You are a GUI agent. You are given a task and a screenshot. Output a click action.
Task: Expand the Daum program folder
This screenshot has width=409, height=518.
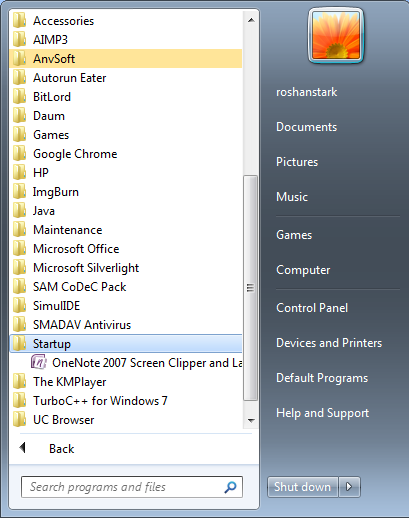126,116
